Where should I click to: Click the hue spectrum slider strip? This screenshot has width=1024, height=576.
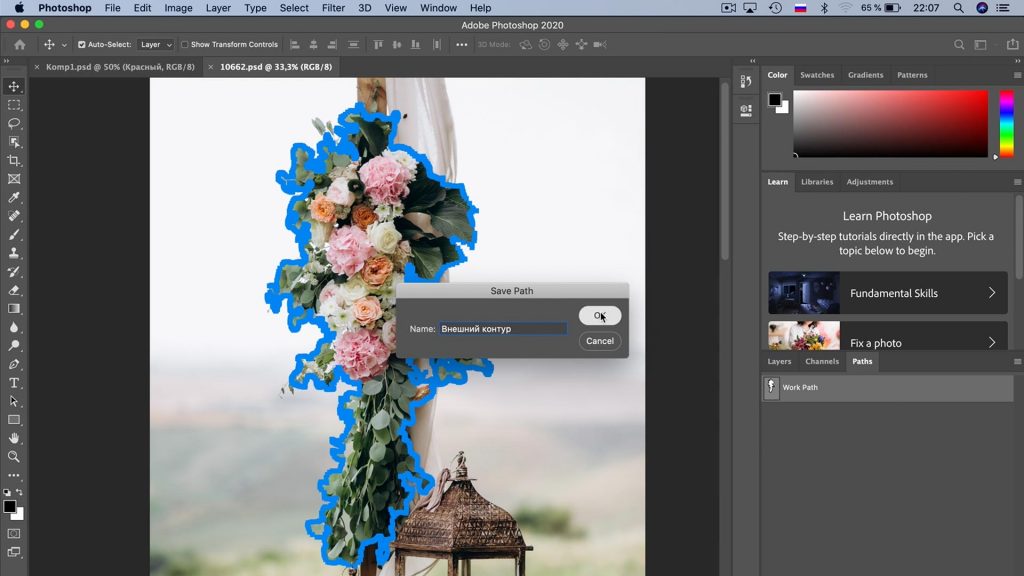click(1006, 122)
